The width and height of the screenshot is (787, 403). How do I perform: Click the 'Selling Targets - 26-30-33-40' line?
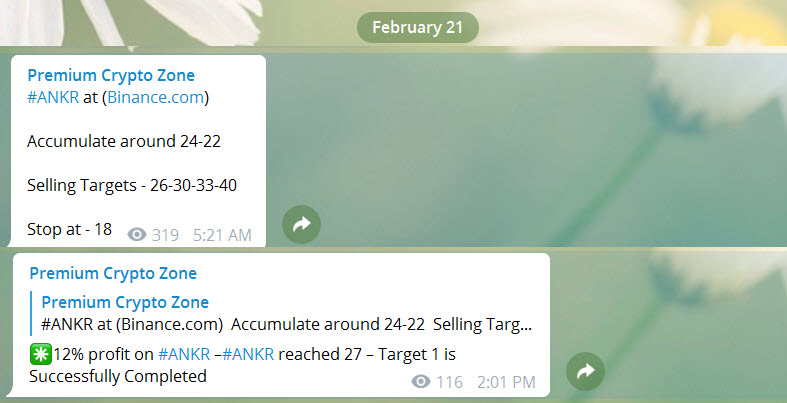pos(132,185)
